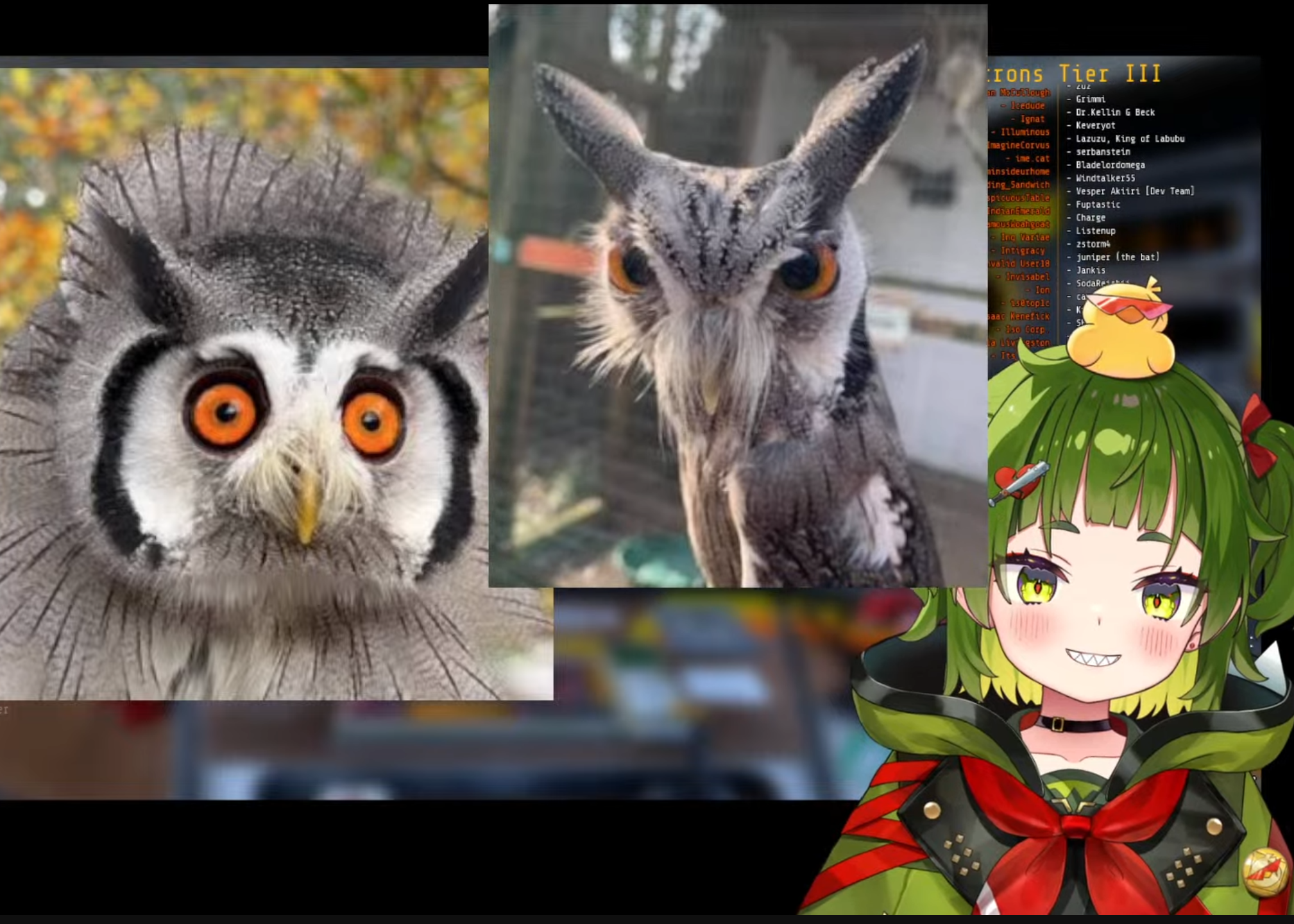The image size is (1294, 924).
Task: Click the patron name 'Vesper Akiiri [Dev Team]'
Action: click(x=1135, y=191)
